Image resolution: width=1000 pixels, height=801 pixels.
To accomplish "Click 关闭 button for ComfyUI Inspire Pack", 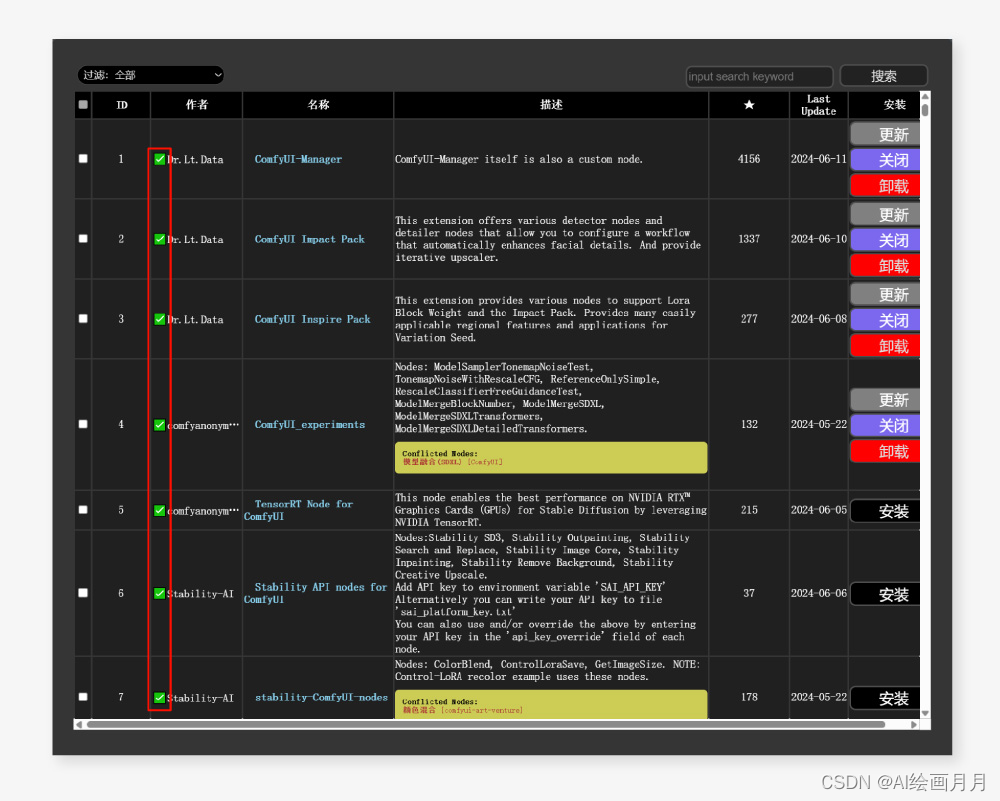I will [885, 320].
